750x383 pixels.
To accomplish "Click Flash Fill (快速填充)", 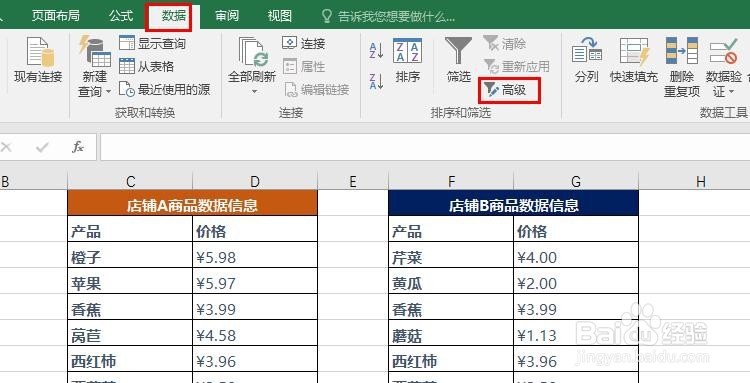I will click(x=634, y=60).
